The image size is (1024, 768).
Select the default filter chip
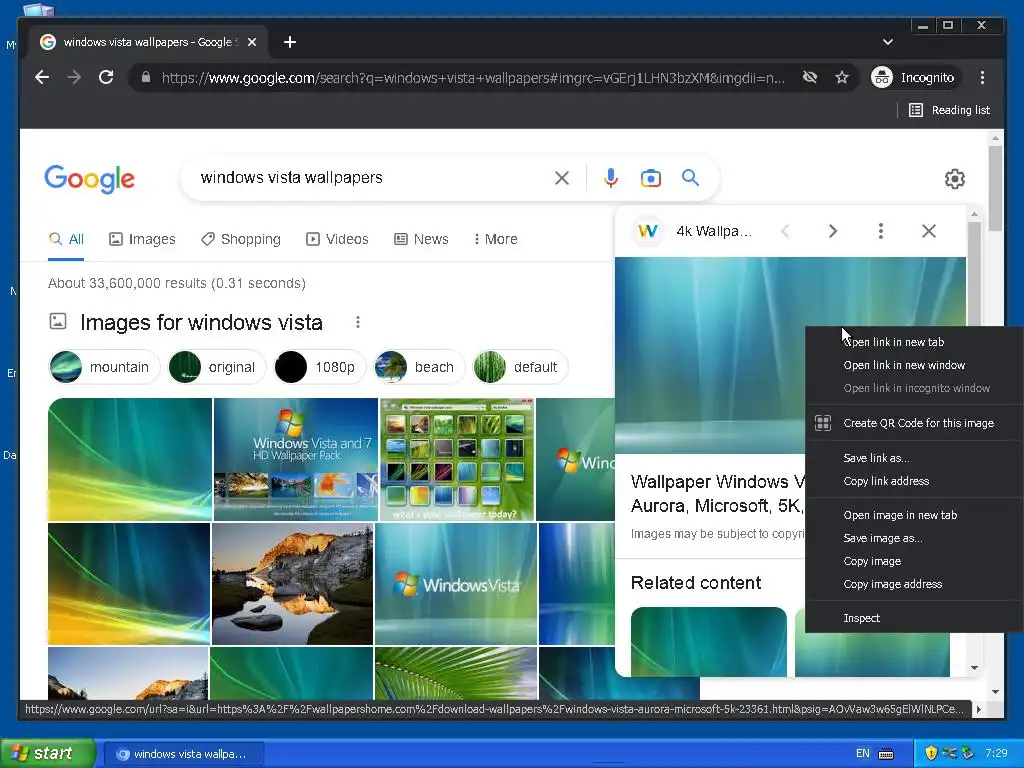point(520,367)
